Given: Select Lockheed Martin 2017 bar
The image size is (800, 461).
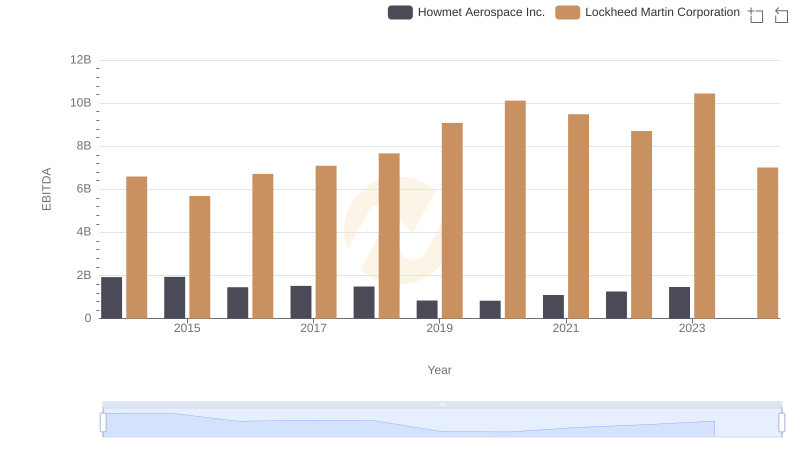Looking at the screenshot, I should 326,242.
